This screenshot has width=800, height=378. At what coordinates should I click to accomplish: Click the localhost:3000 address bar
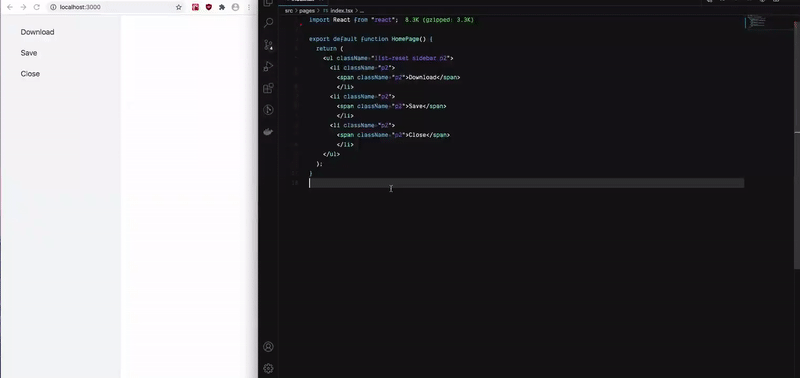(x=115, y=7)
